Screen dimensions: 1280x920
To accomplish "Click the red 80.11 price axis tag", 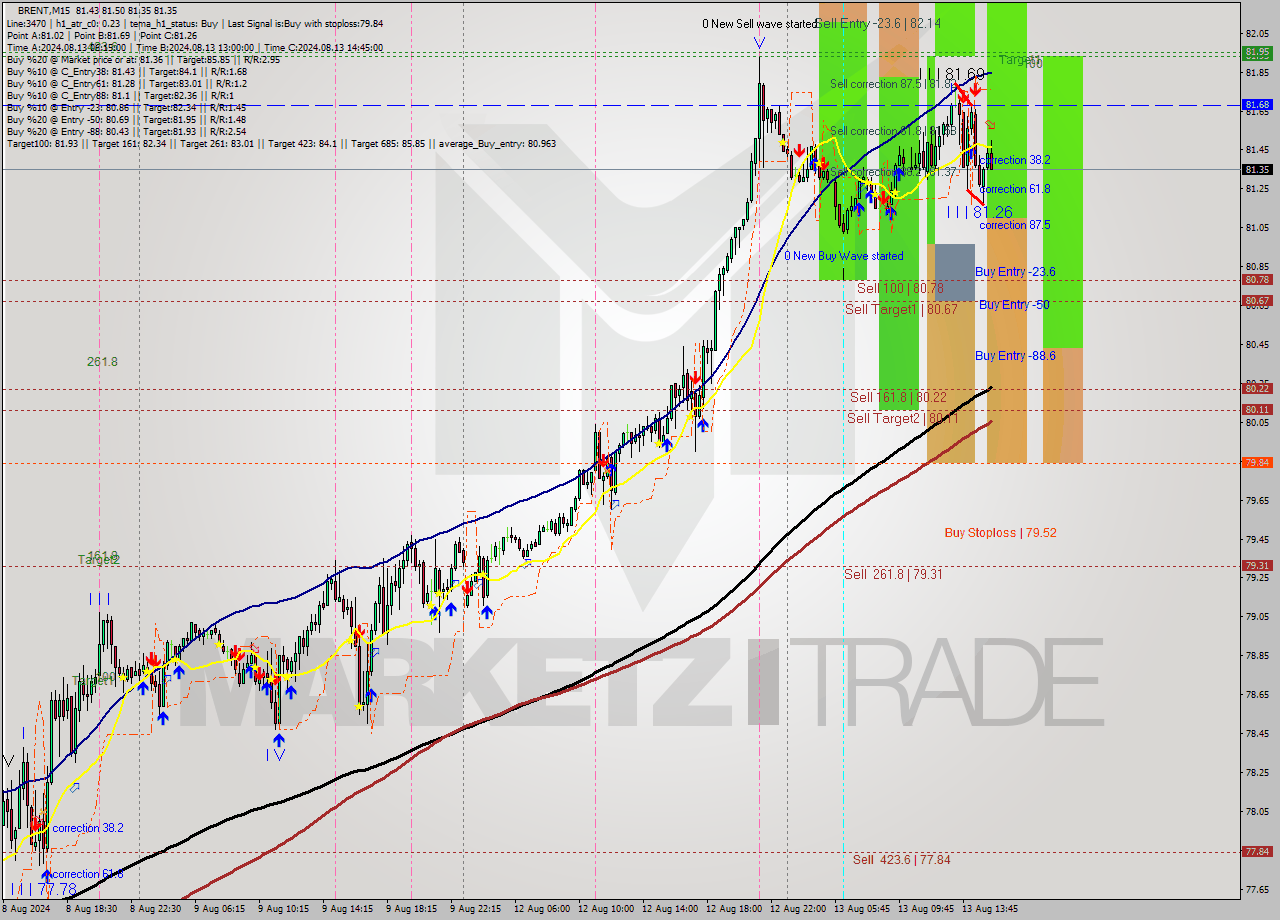I will point(1257,409).
